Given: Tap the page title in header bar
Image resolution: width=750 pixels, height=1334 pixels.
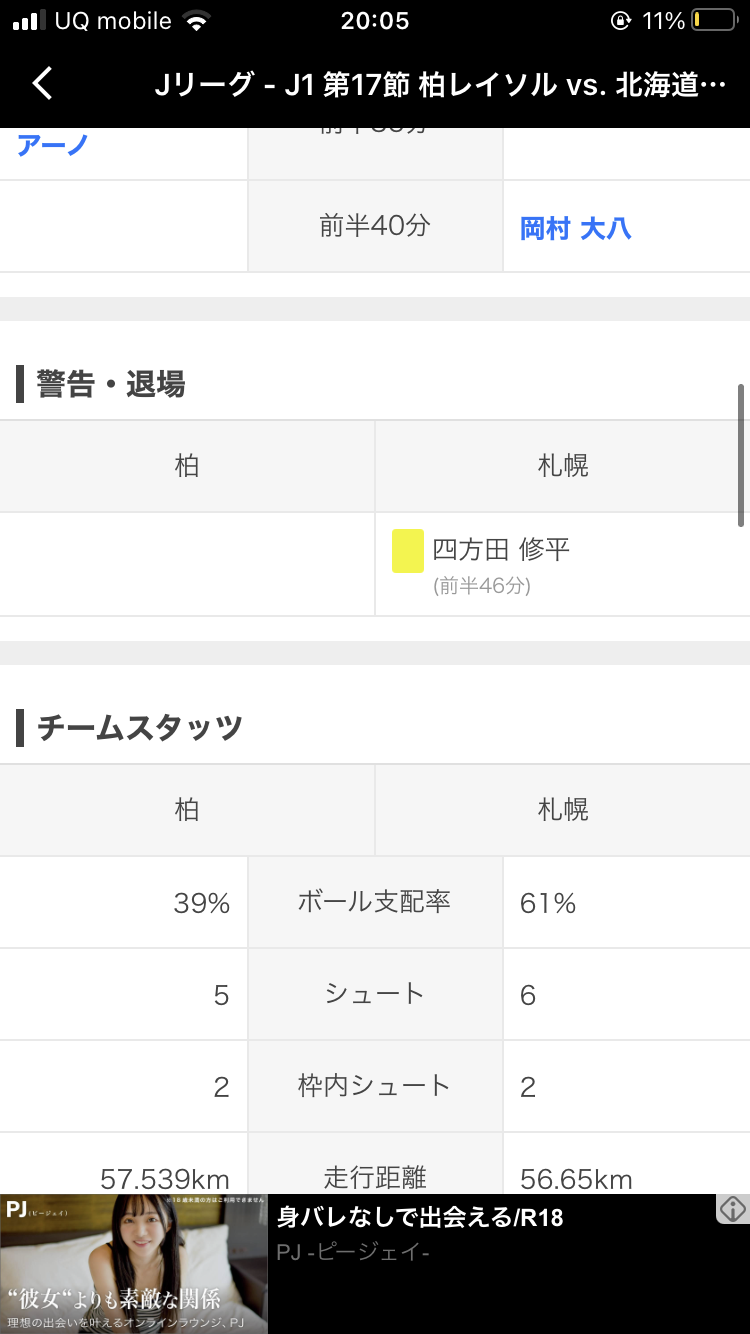Looking at the screenshot, I should tap(440, 85).
